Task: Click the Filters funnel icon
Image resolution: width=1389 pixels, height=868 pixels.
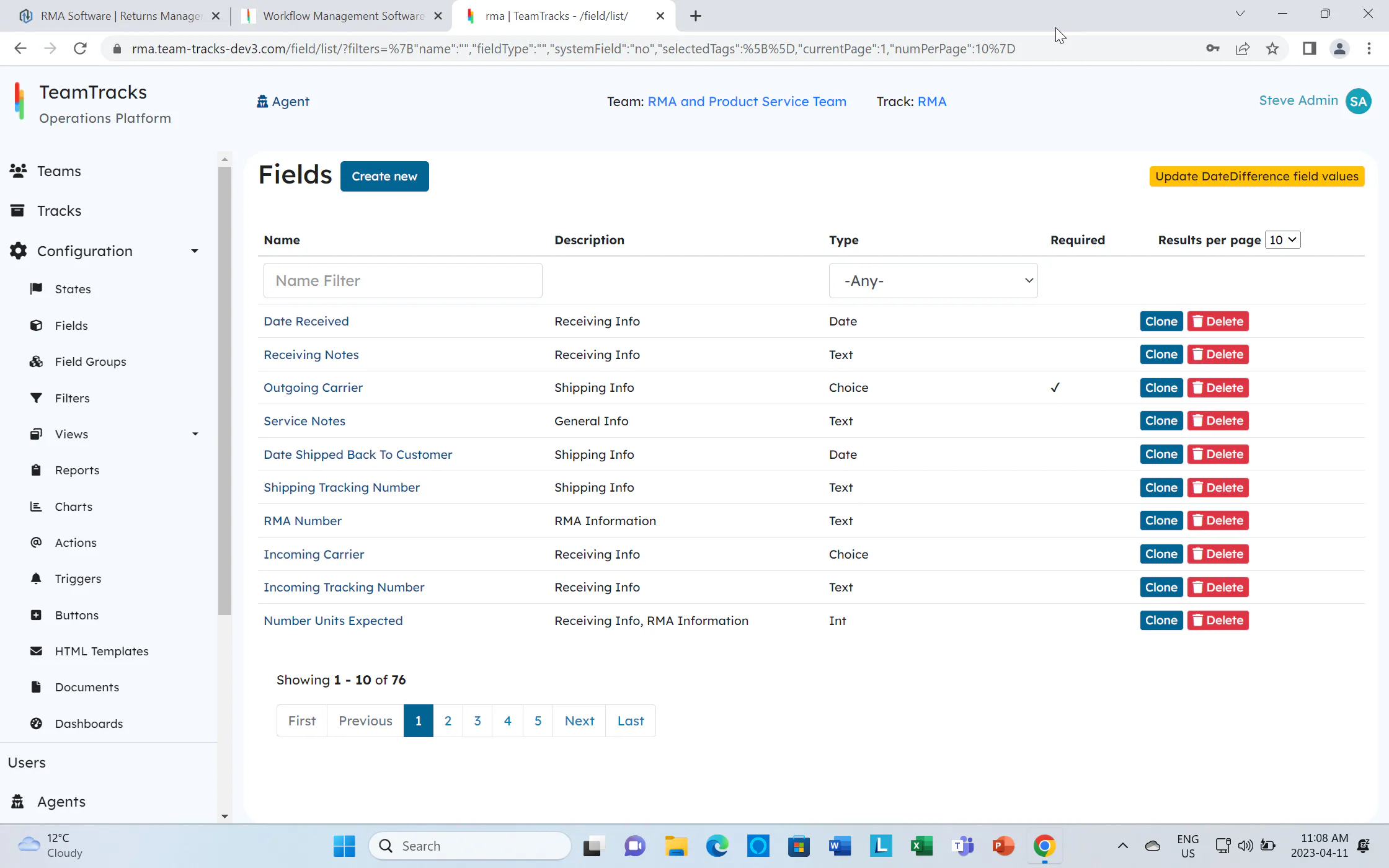Action: point(37,398)
